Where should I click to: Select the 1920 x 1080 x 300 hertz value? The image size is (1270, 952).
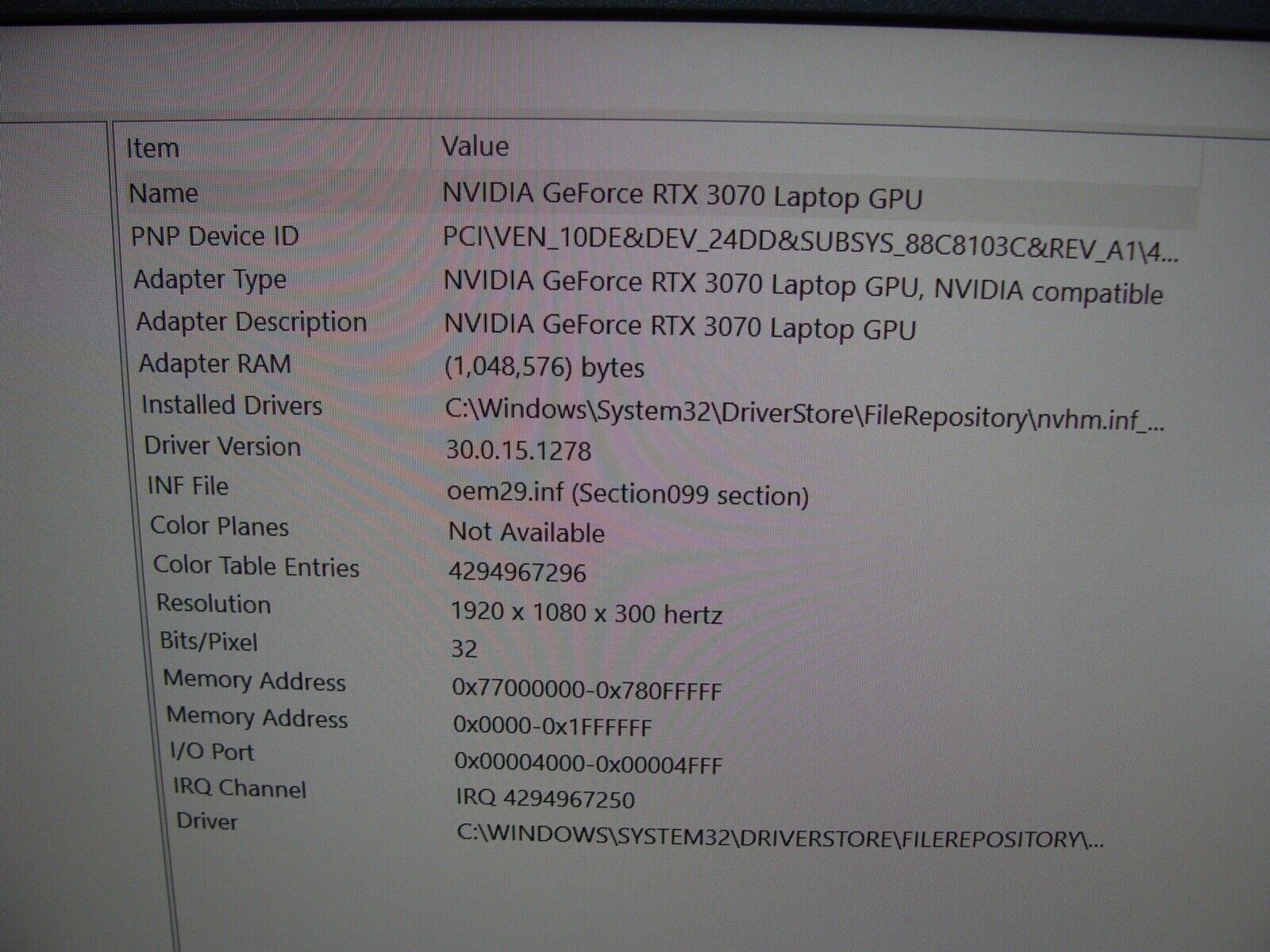pos(587,613)
